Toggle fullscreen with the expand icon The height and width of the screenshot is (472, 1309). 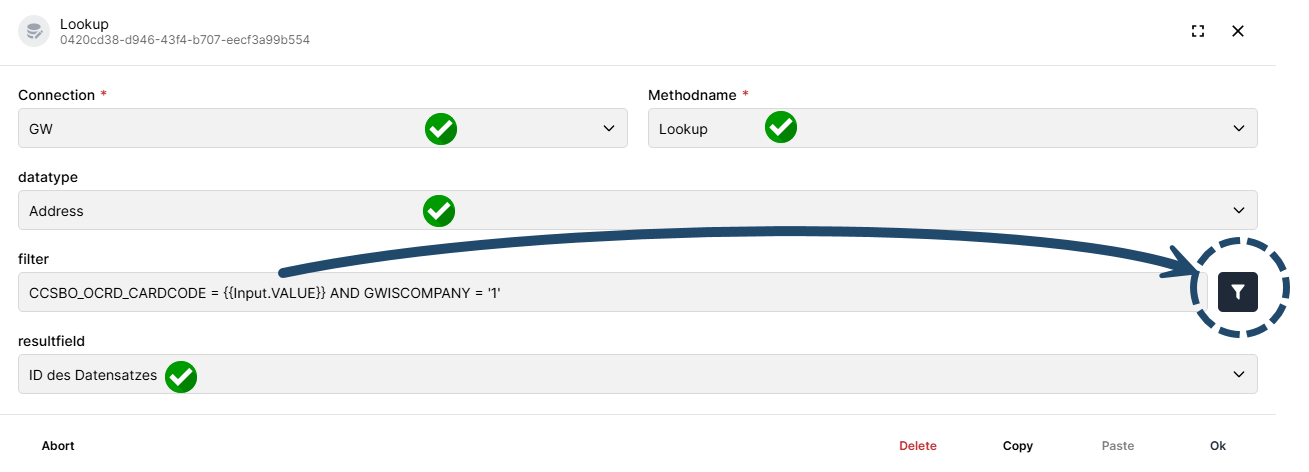pyautogui.click(x=1198, y=31)
